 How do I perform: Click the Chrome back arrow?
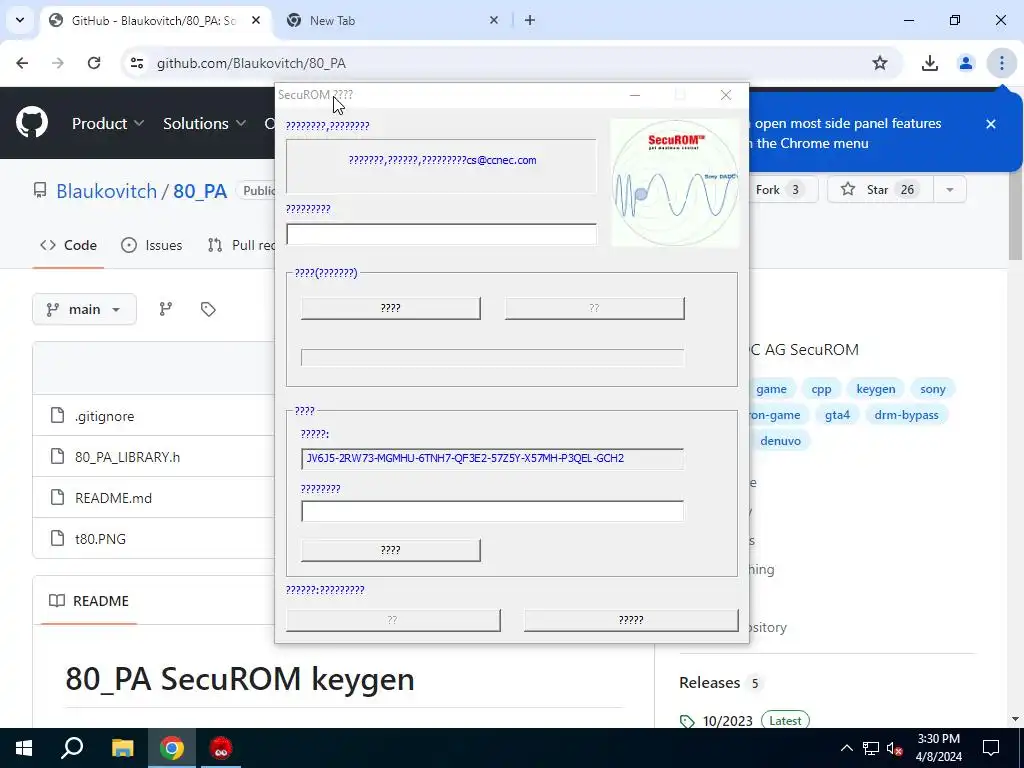click(x=22, y=63)
